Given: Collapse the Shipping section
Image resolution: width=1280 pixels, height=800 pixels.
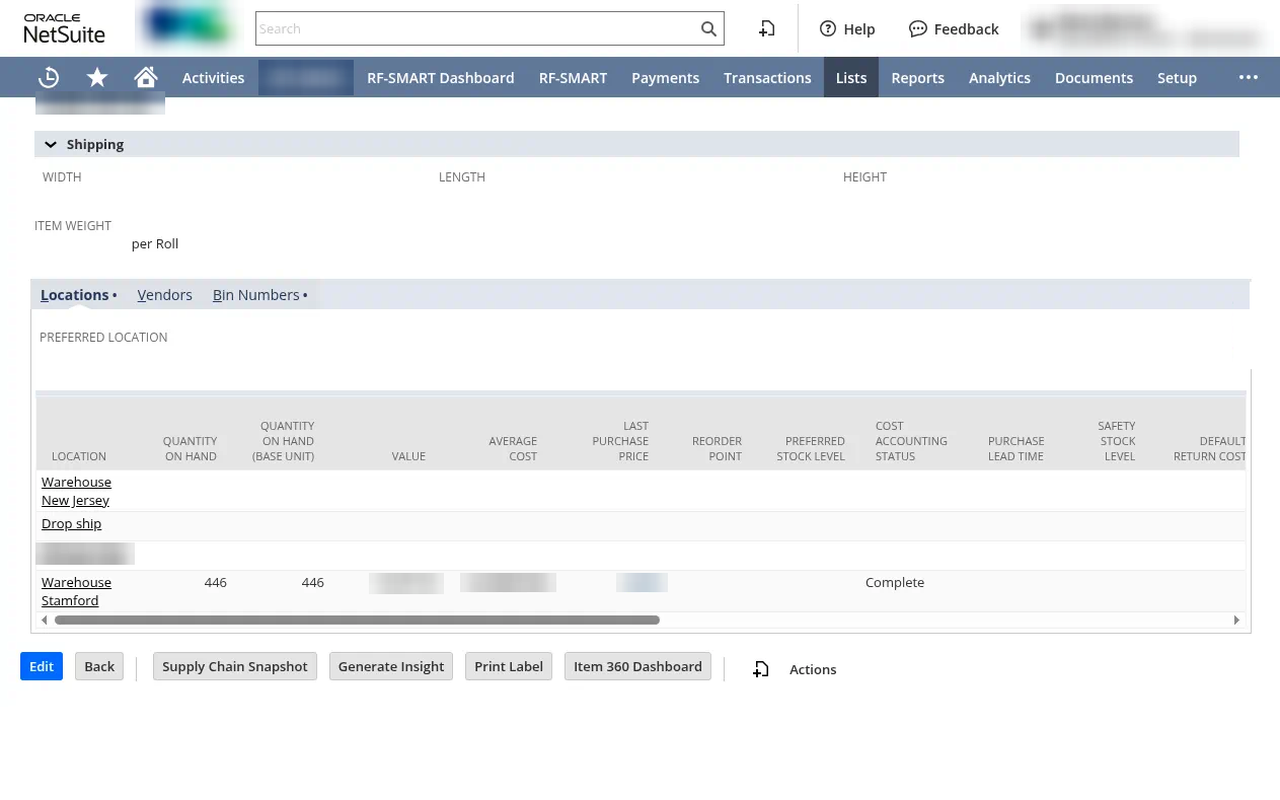Looking at the screenshot, I should coord(50,144).
